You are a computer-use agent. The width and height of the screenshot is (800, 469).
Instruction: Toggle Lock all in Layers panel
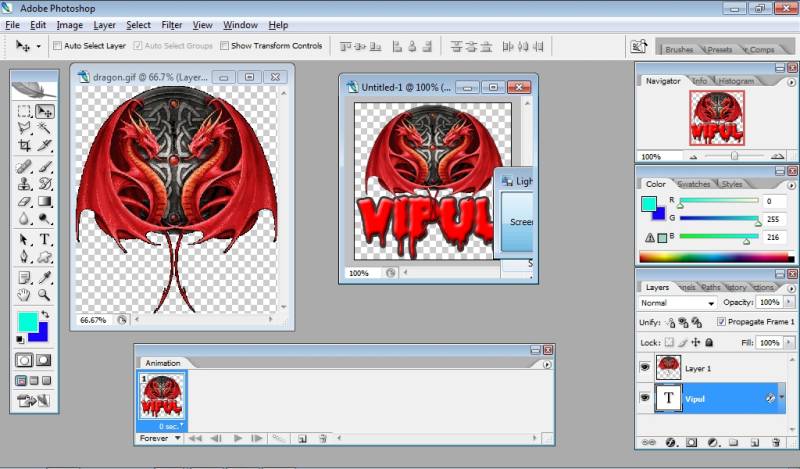point(709,342)
